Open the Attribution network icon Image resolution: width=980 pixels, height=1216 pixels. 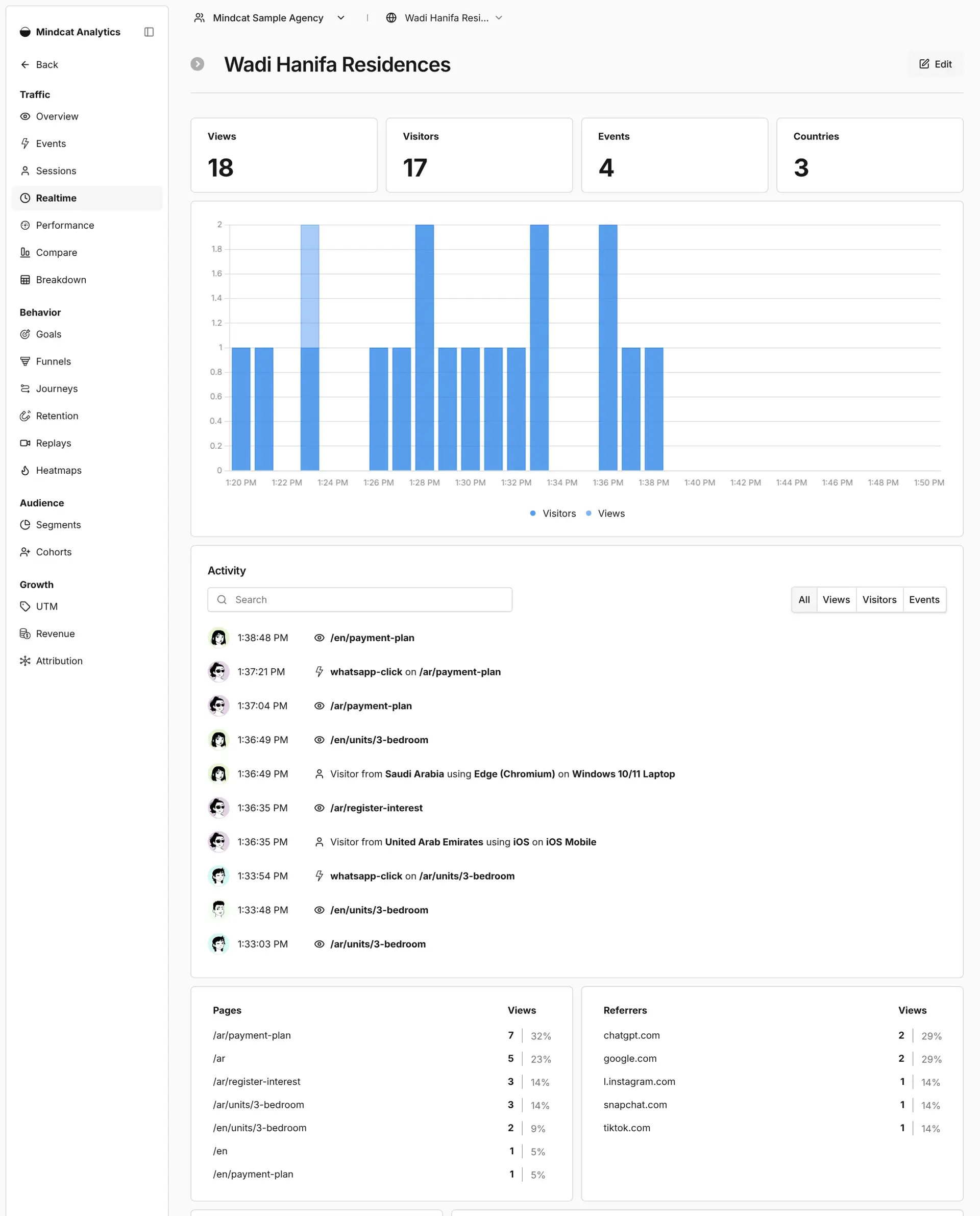(x=25, y=661)
